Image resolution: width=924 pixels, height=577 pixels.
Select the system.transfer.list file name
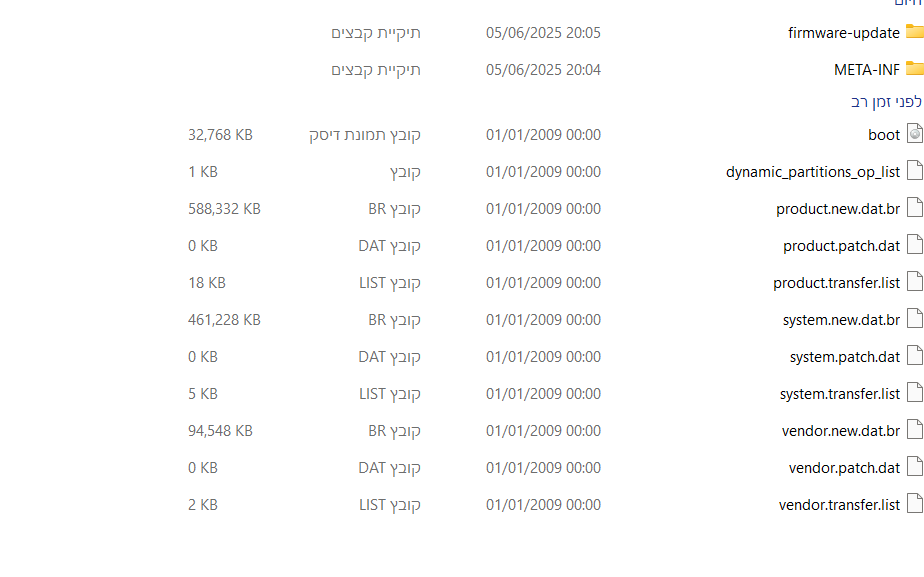point(840,394)
